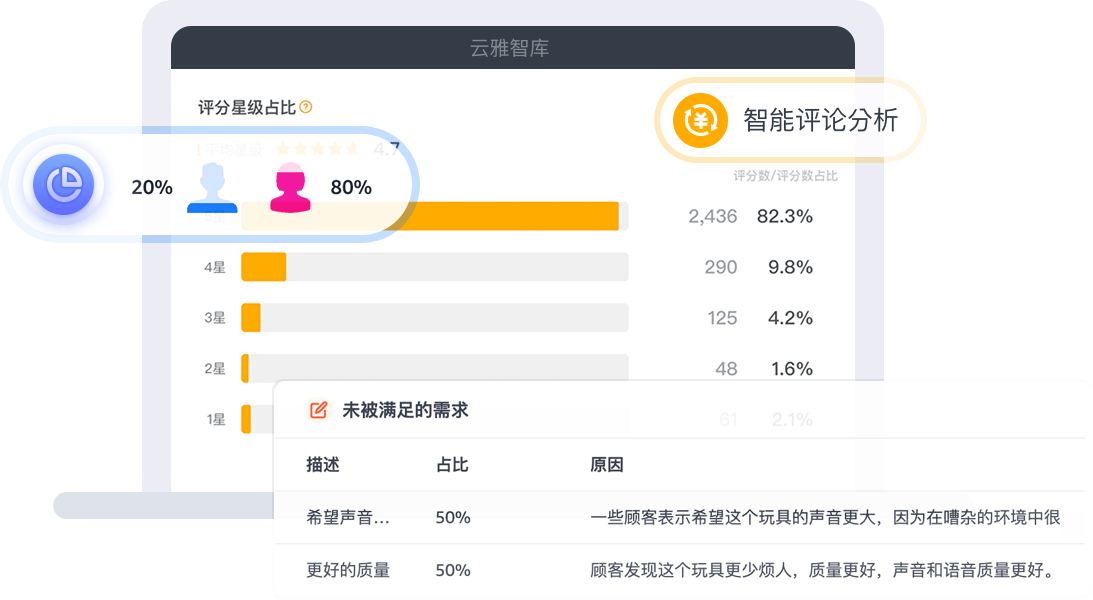Click the blue male user icon
Image resolution: width=1093 pixels, height=600 pixels.
[212, 187]
